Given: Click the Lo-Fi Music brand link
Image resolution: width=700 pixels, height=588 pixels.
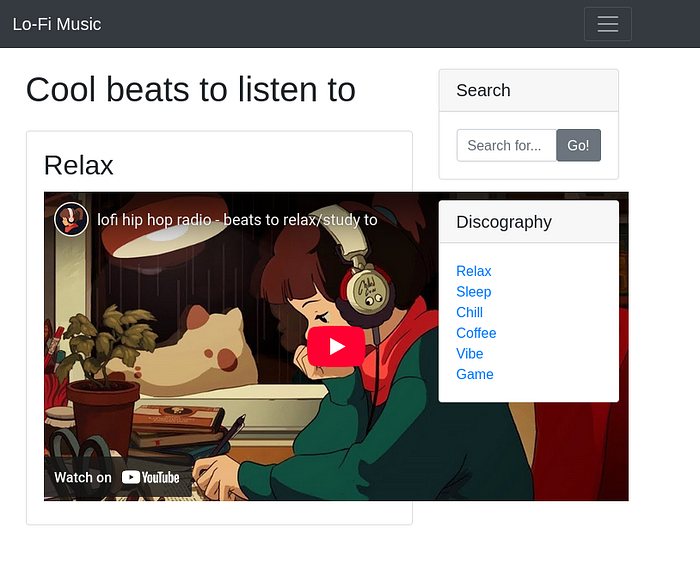Looking at the screenshot, I should click(x=57, y=24).
